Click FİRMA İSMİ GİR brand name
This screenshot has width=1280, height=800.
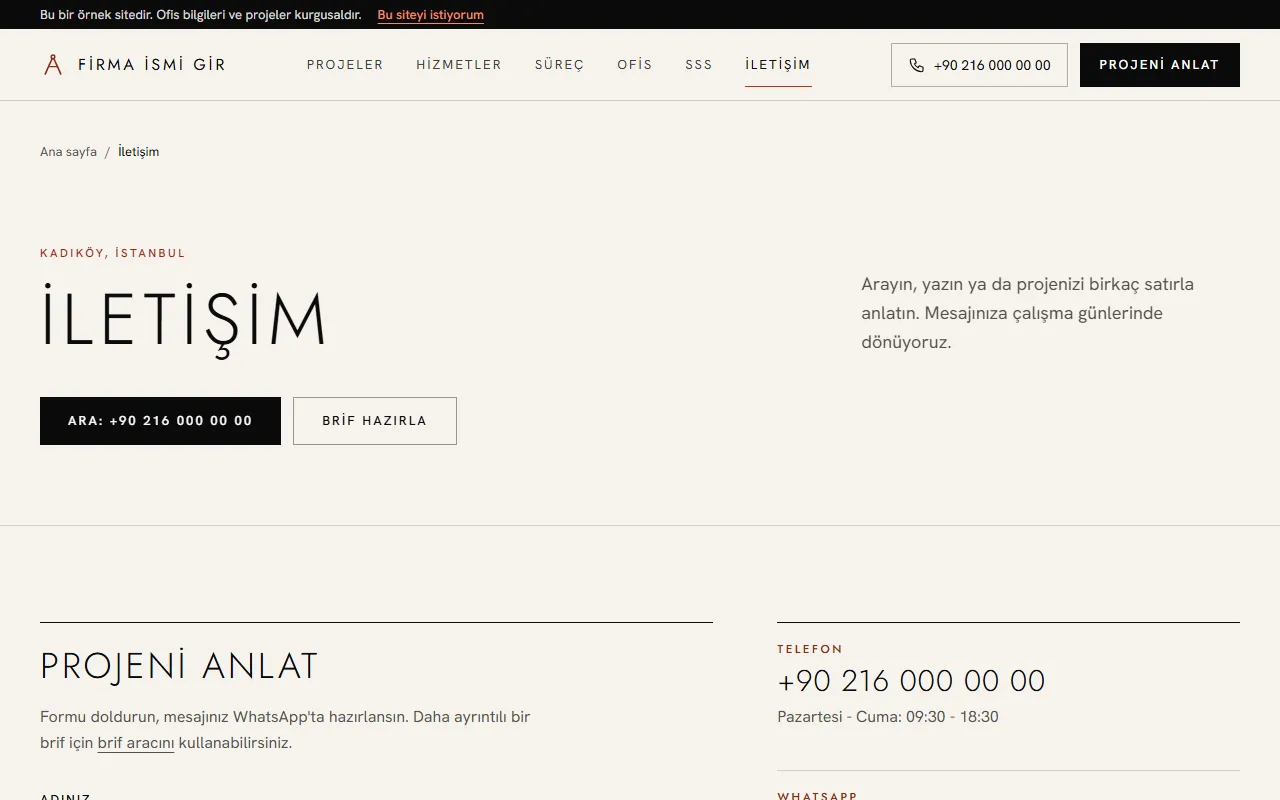tap(152, 65)
